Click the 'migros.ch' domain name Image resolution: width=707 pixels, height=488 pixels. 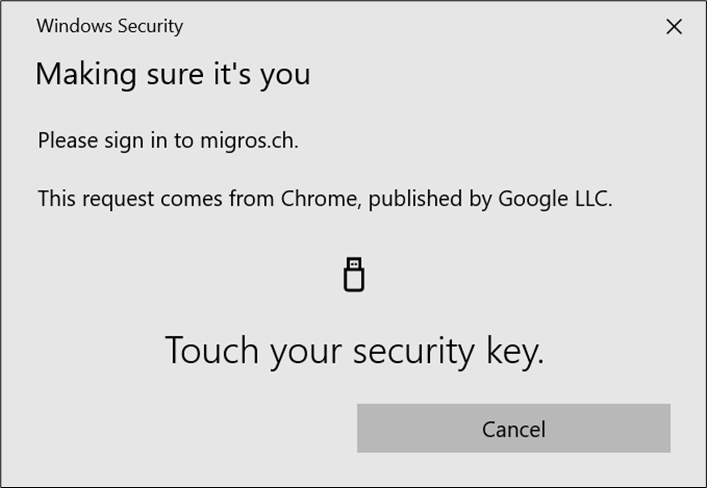(248, 140)
